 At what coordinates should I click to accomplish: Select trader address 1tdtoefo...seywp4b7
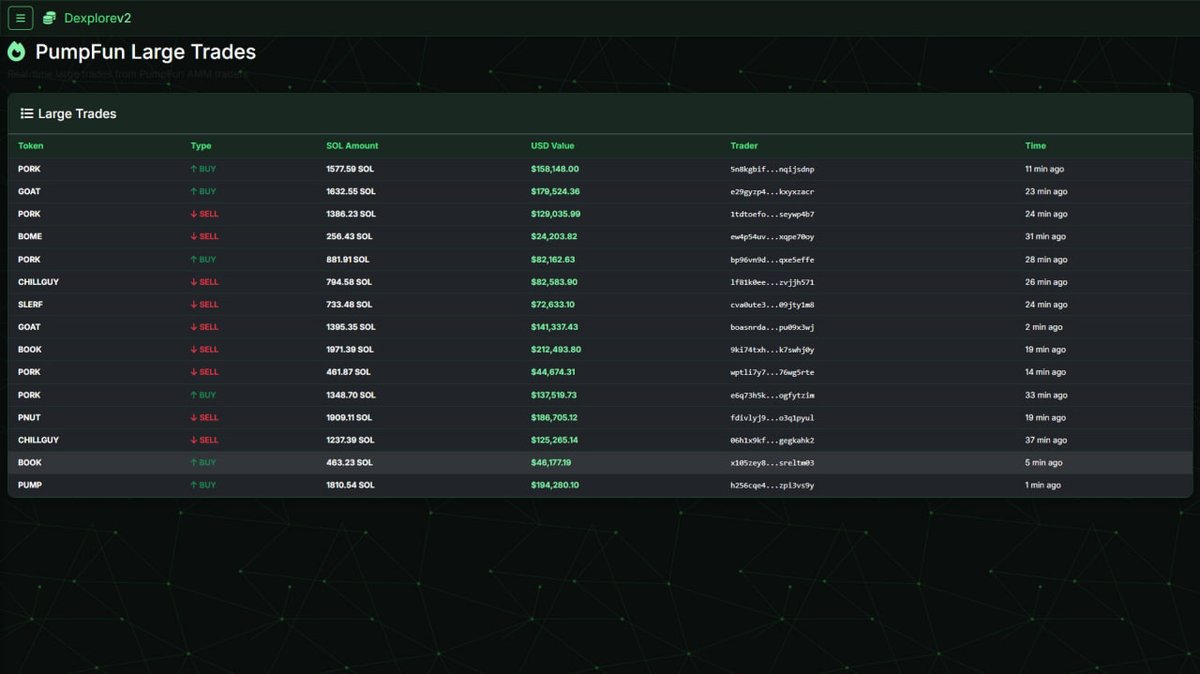772,214
